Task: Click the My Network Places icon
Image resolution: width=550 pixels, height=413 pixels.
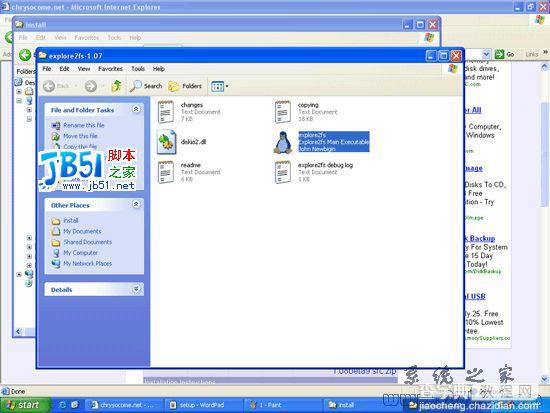Action: tap(56, 264)
